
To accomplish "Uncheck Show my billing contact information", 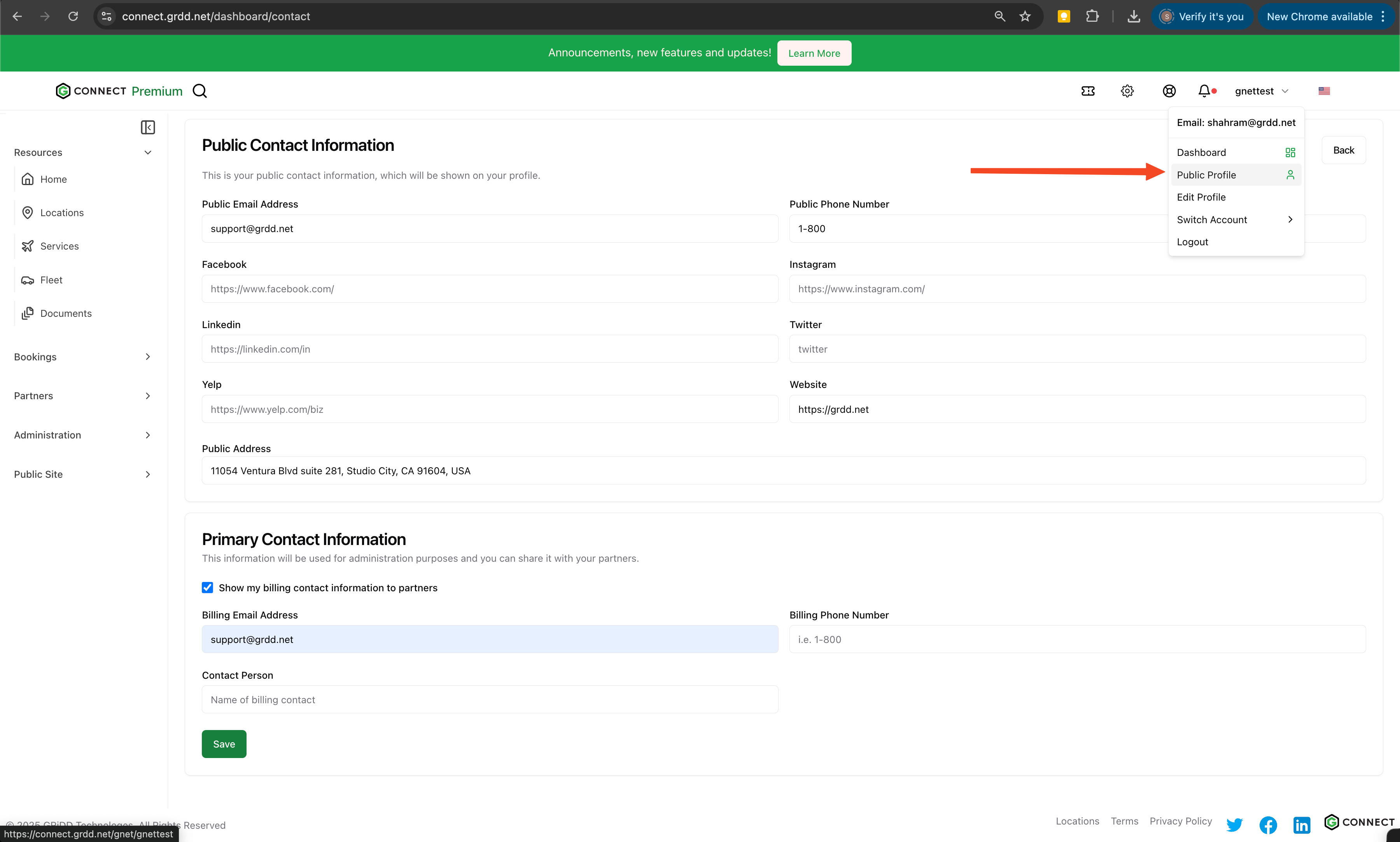I will (x=207, y=588).
